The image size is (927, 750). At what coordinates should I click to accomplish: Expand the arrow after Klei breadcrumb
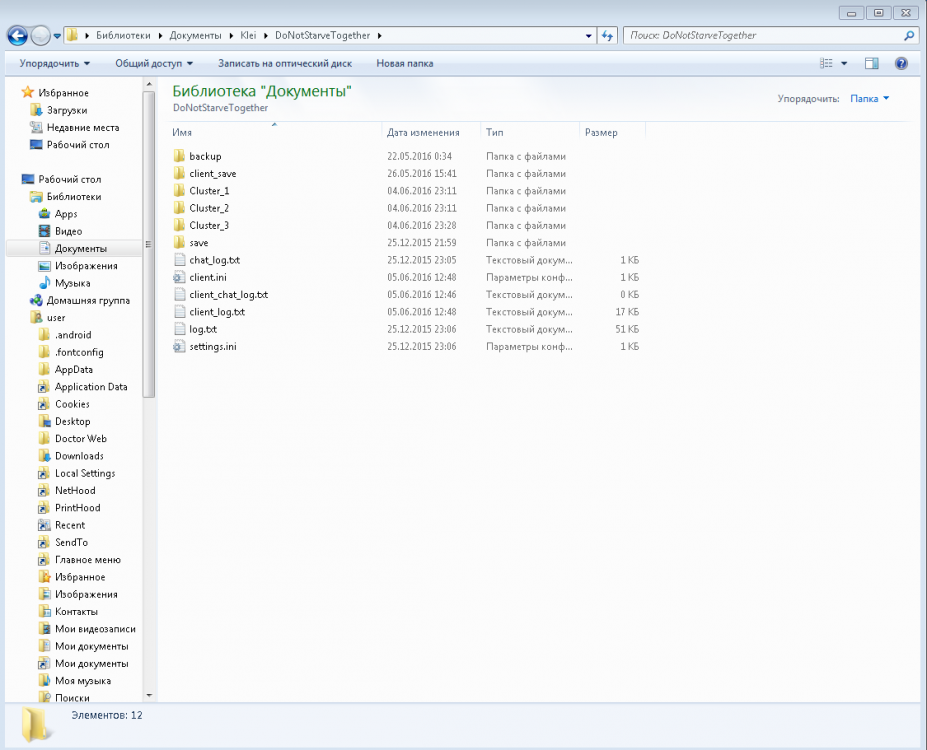(x=266, y=35)
